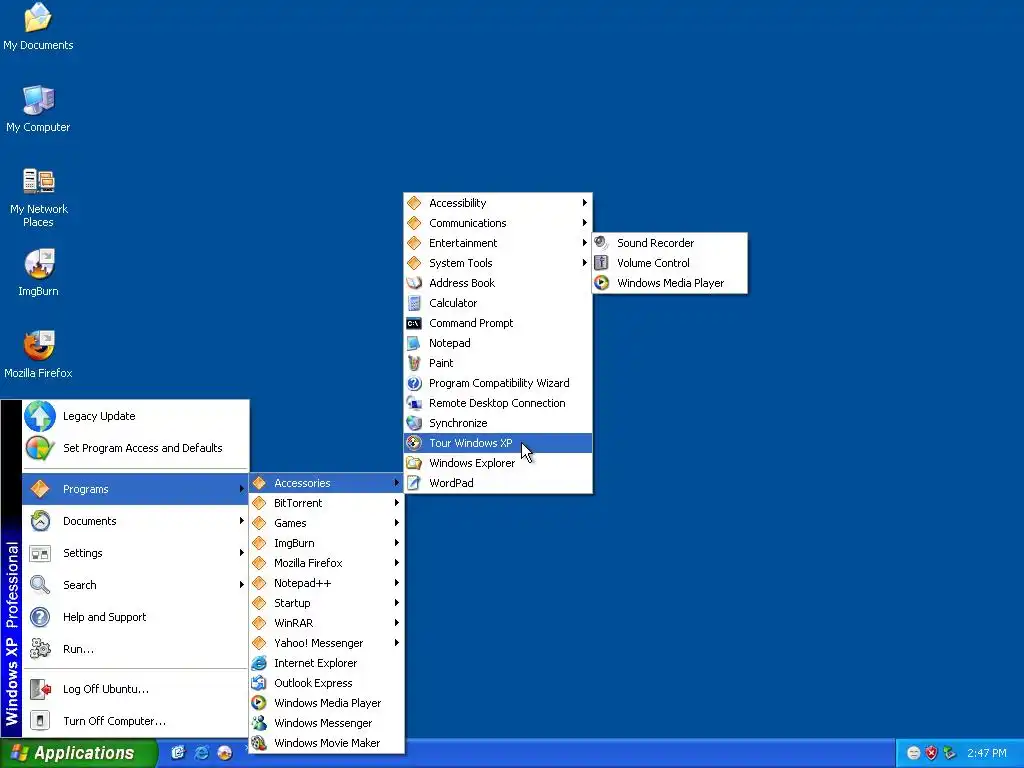Click the first quick launch icon beside Applications button

(178, 753)
